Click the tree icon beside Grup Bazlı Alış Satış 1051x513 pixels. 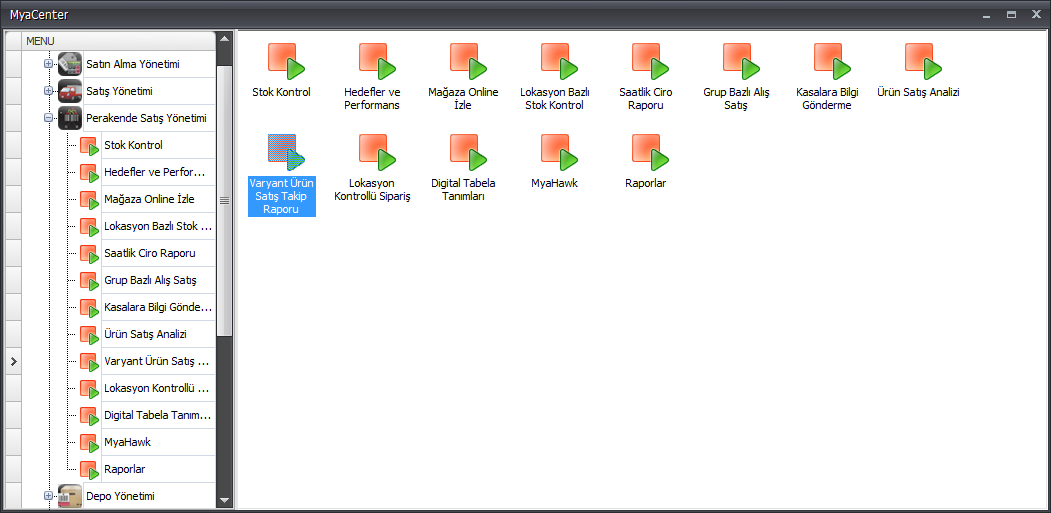pyautogui.click(x=90, y=280)
